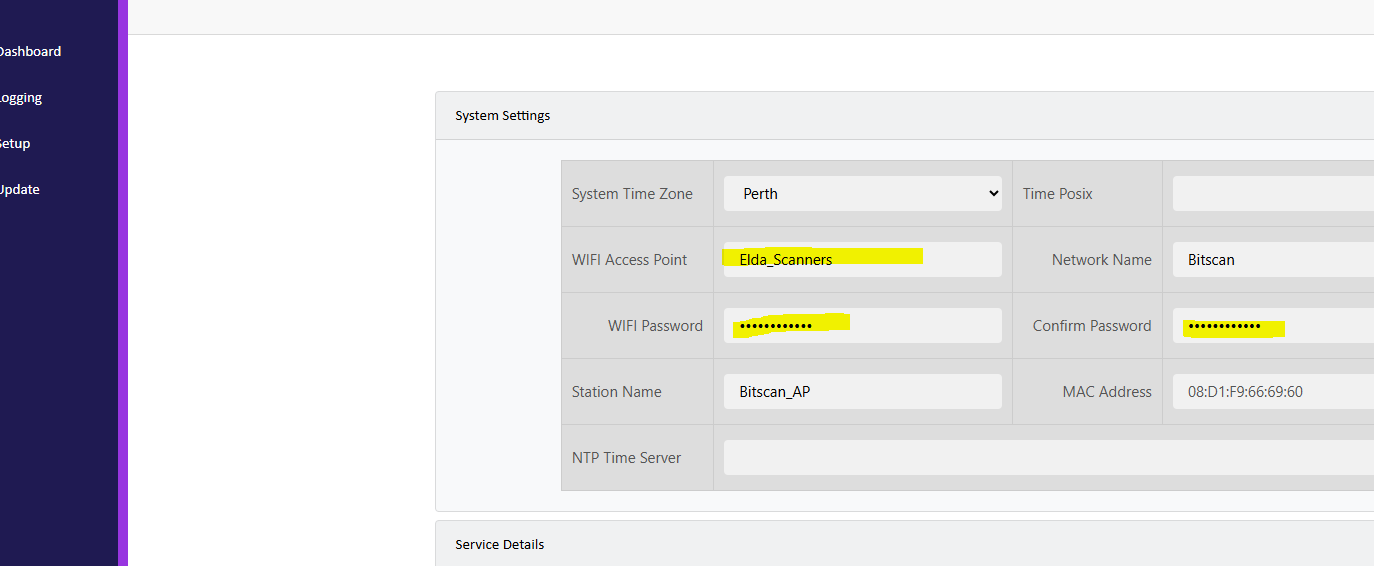The image size is (1374, 566).
Task: Click the System Time Zone label
Action: (x=632, y=193)
